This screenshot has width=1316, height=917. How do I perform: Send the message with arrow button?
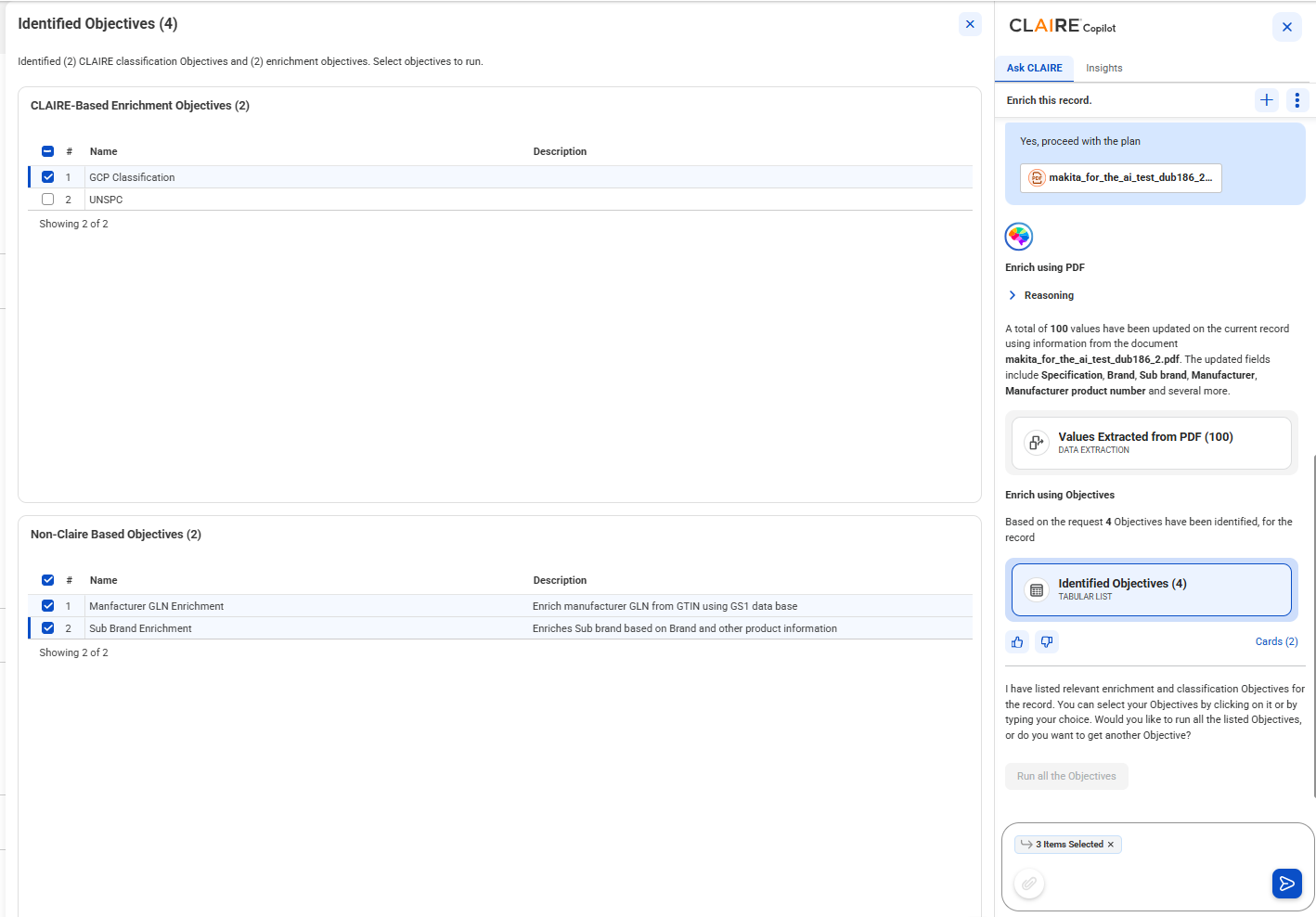(1286, 884)
